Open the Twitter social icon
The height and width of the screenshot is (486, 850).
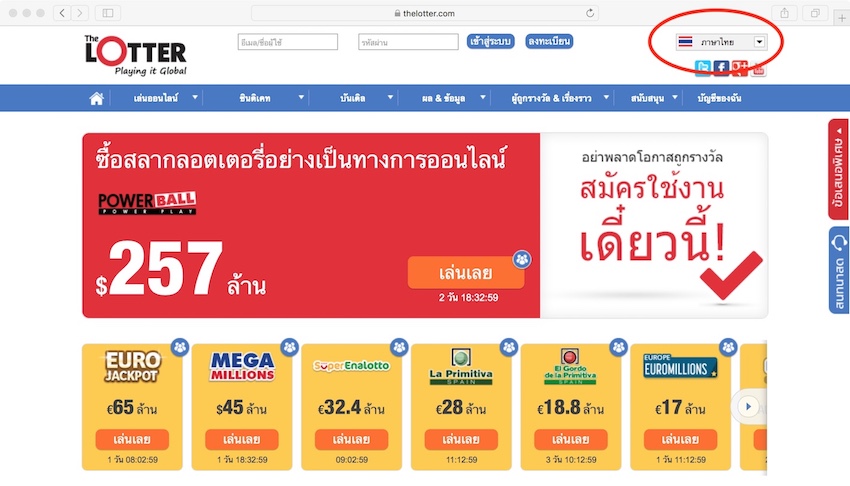(x=703, y=68)
